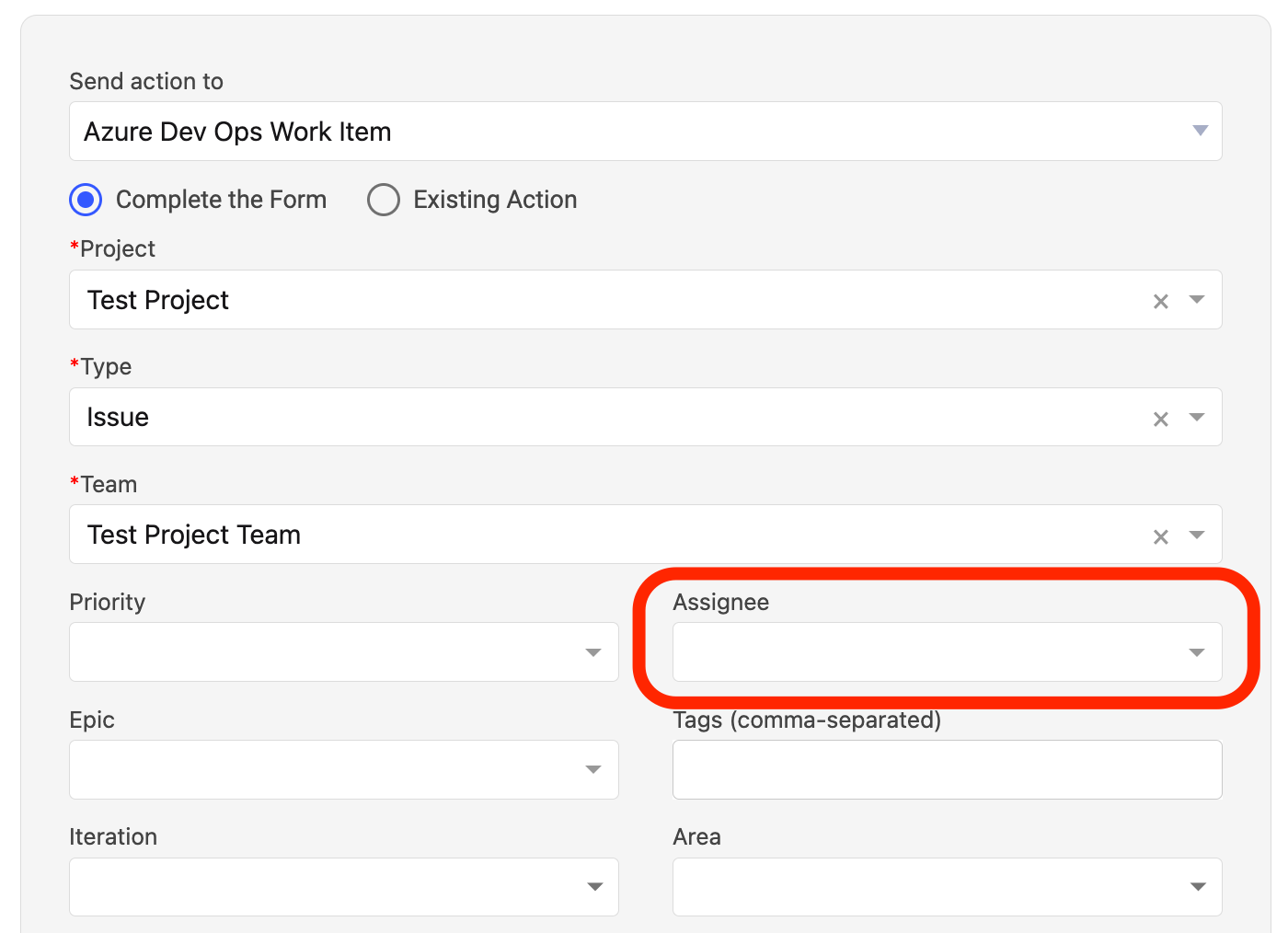
Task: Open the Team dropdown arrow
Action: coord(1197,535)
